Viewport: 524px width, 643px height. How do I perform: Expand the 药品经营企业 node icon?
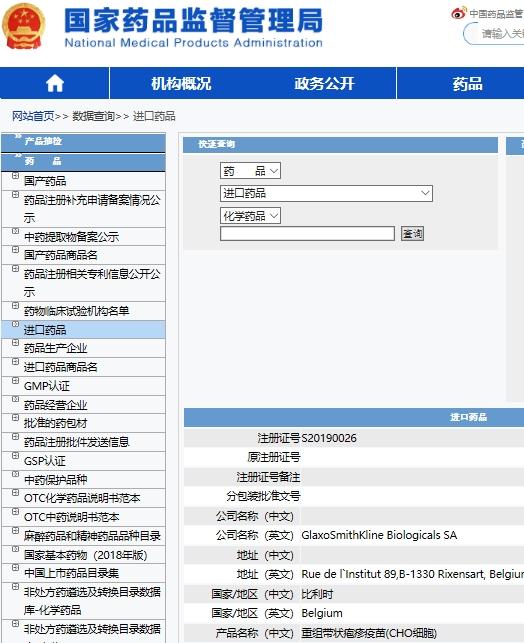[x=15, y=399]
